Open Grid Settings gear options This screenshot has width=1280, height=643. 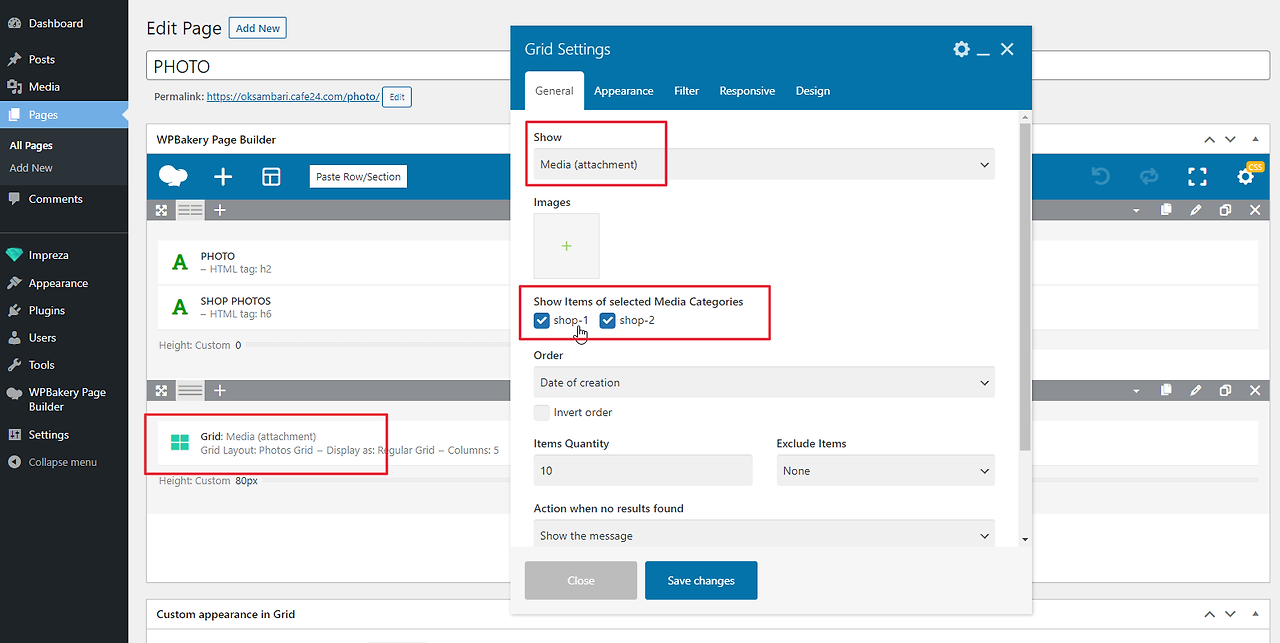(961, 49)
